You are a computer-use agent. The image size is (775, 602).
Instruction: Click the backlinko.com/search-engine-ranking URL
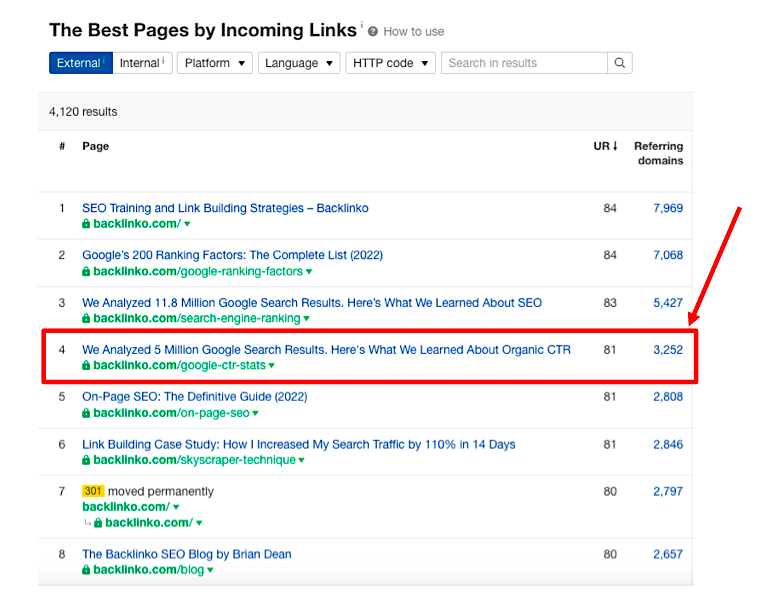click(x=197, y=318)
